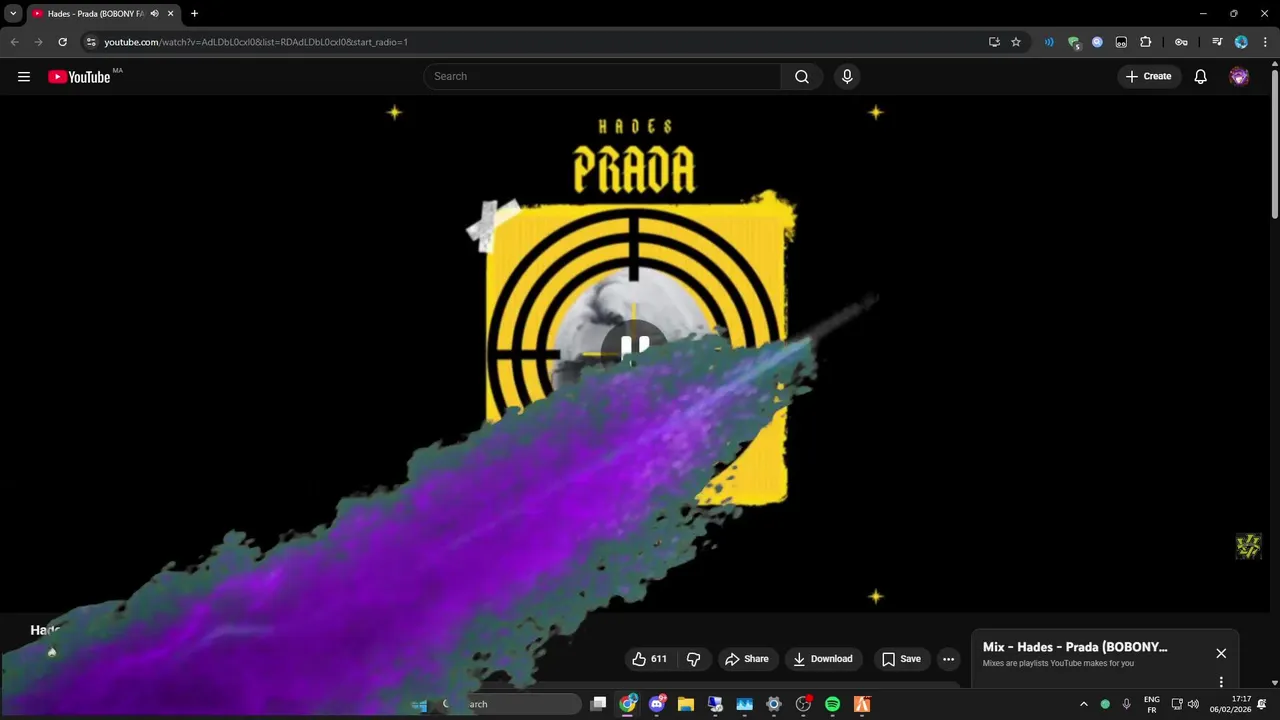
Task: Click the blue sound-wave extension icon
Action: coord(1049,42)
